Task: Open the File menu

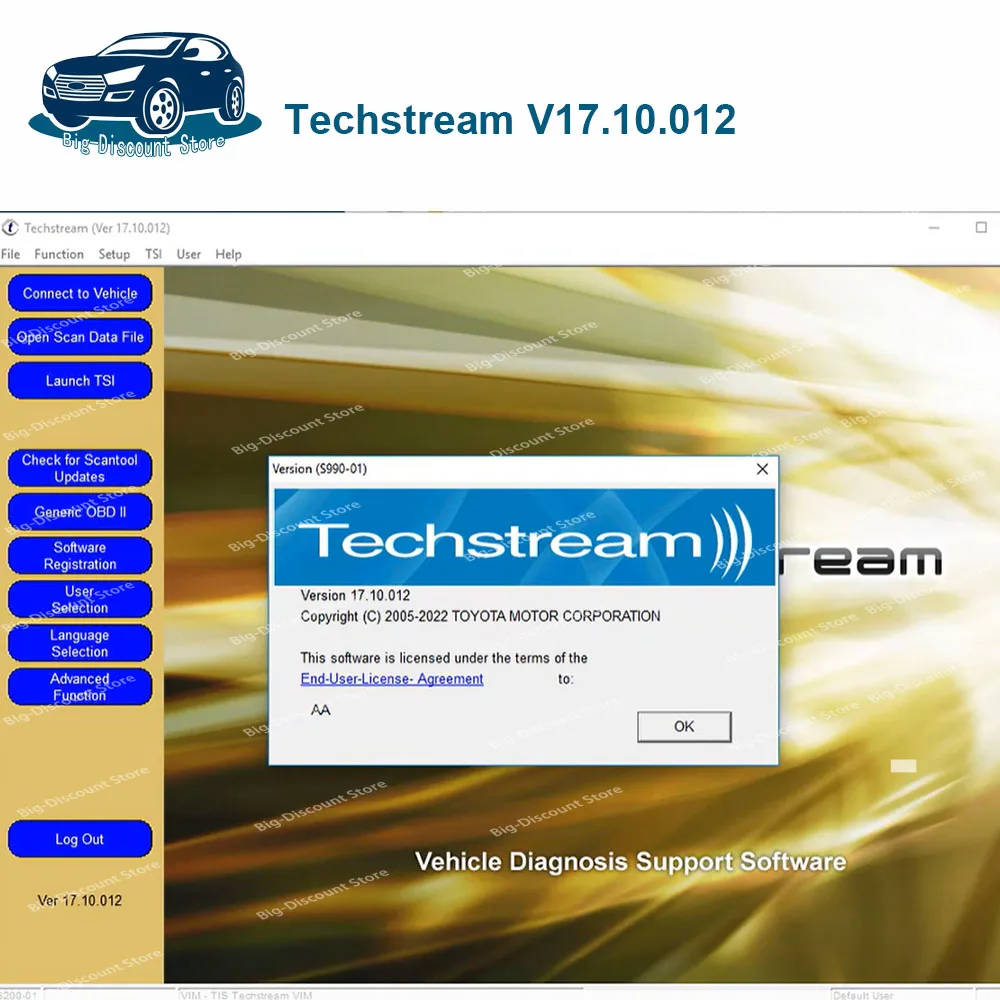Action: point(10,254)
